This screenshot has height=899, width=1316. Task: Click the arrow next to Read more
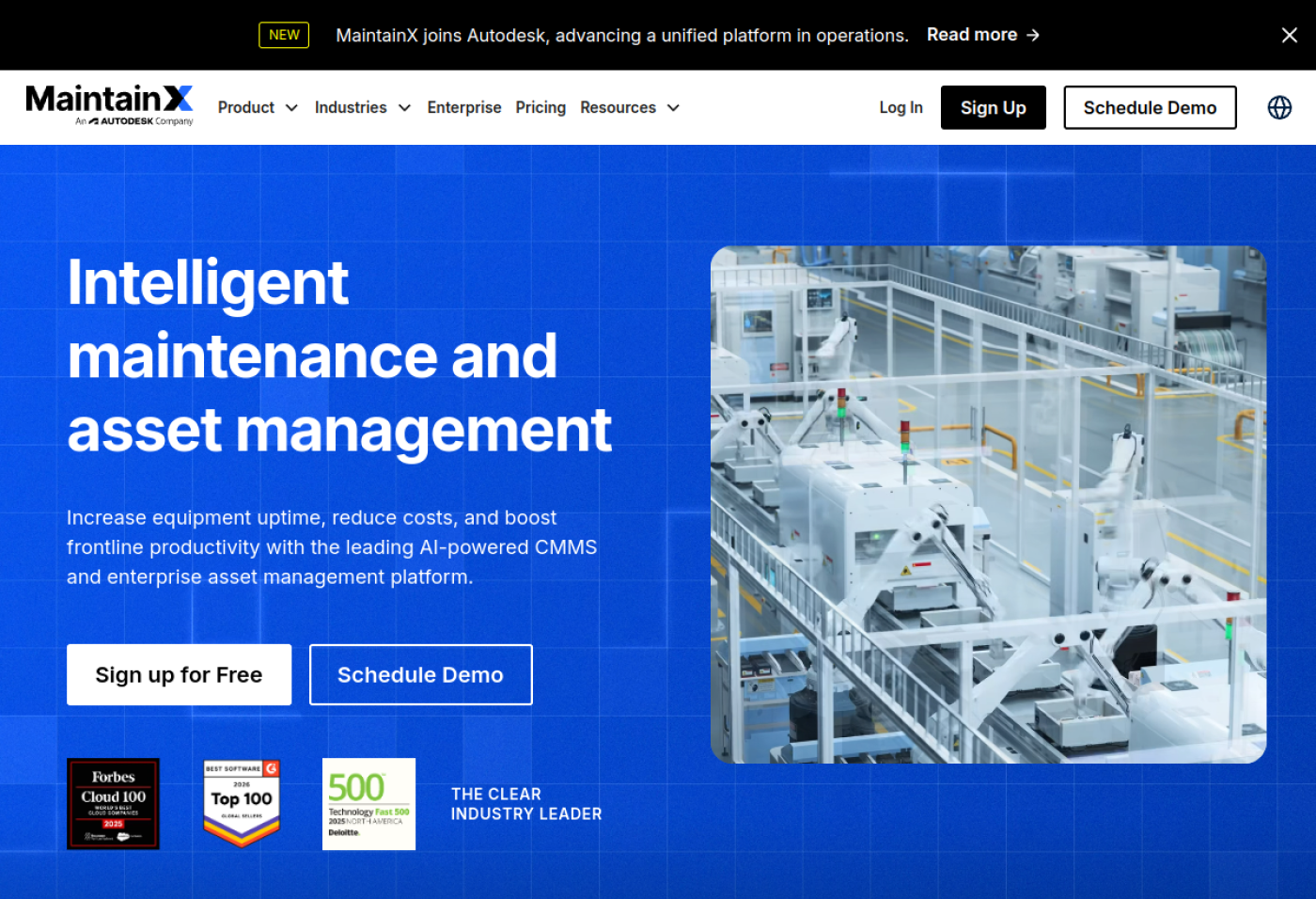[x=1033, y=35]
